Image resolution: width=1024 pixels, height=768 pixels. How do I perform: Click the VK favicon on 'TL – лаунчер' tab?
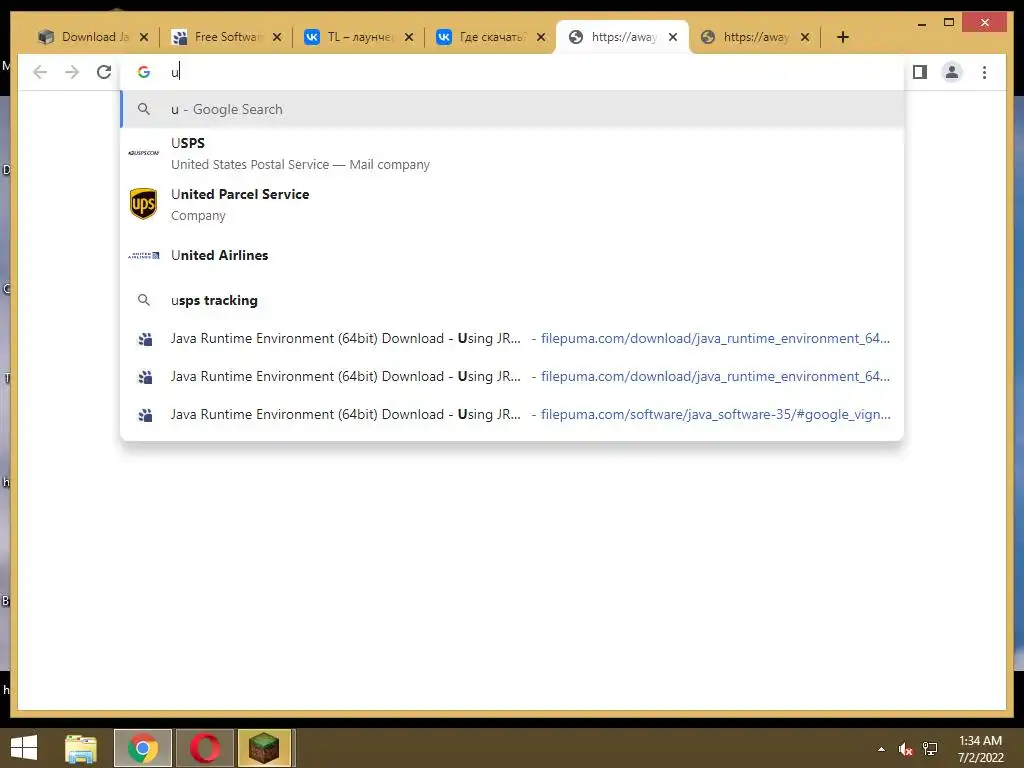pyautogui.click(x=312, y=37)
